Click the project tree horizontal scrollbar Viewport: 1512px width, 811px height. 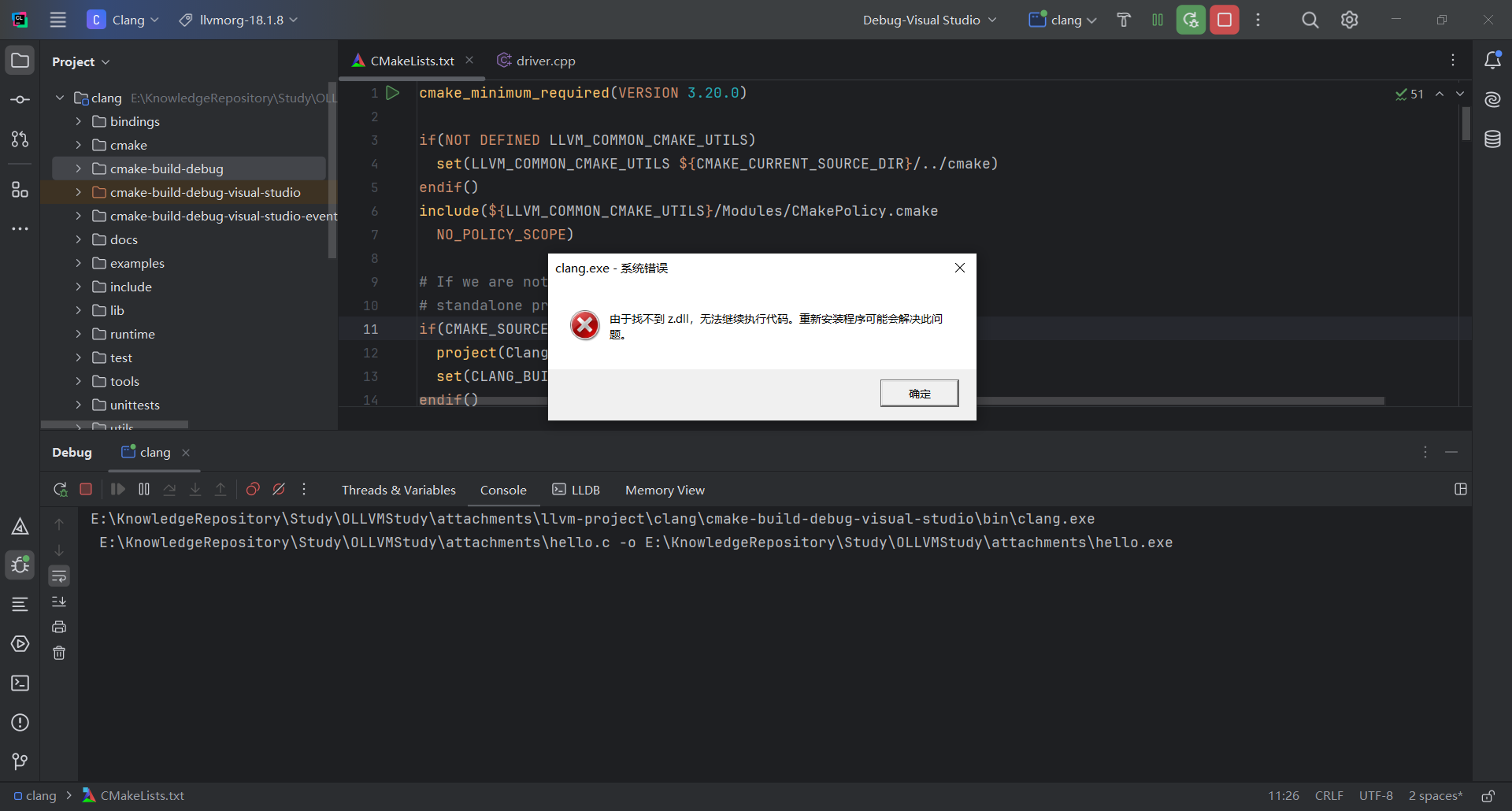[115, 425]
